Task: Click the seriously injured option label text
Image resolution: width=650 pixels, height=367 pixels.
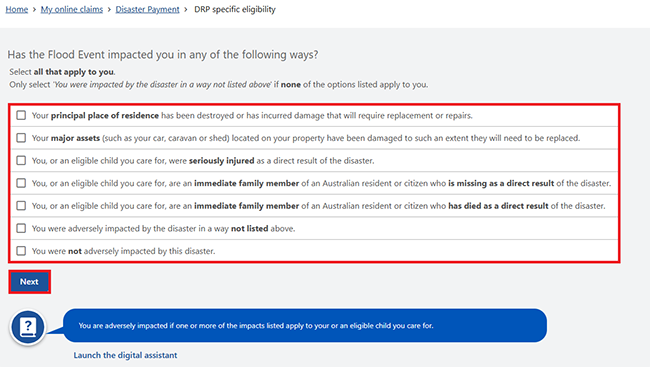Action: coord(203,160)
